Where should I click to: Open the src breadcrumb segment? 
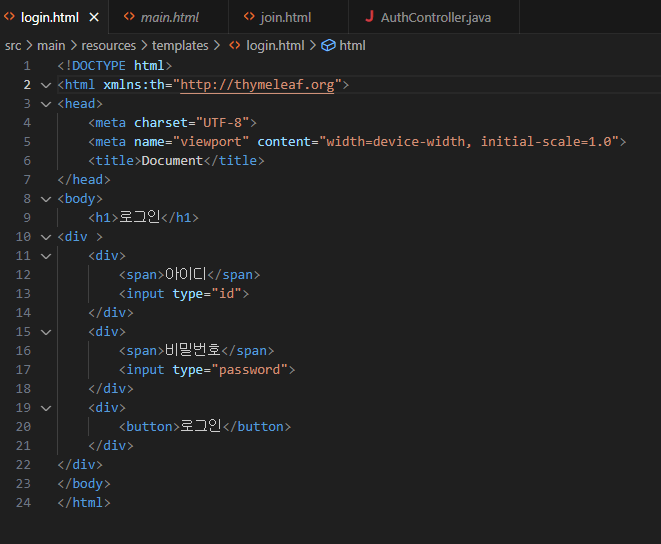point(13,46)
